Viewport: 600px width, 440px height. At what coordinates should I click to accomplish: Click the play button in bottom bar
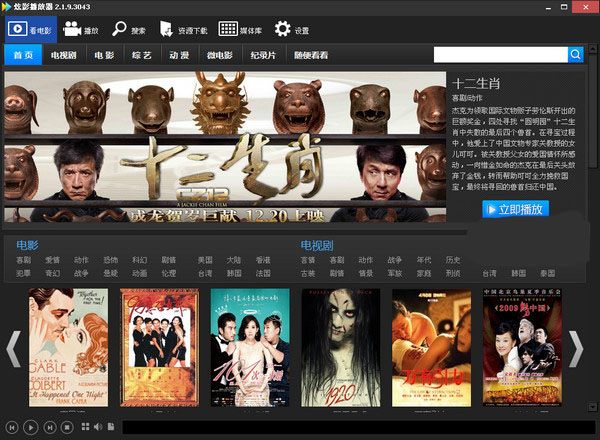tap(31, 427)
